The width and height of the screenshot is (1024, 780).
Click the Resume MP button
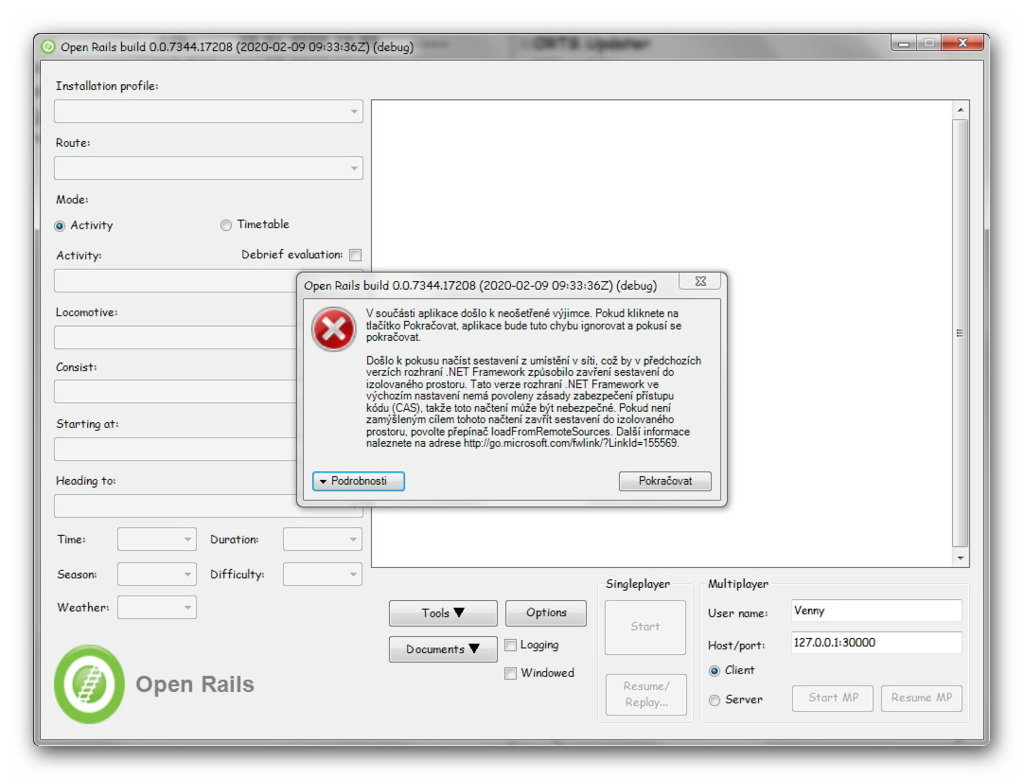tap(921, 698)
